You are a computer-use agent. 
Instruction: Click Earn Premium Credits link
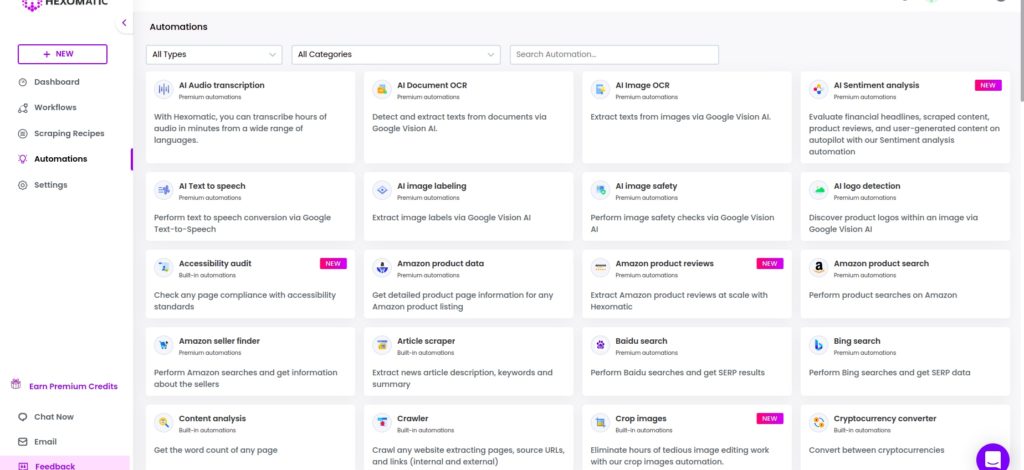(73, 386)
